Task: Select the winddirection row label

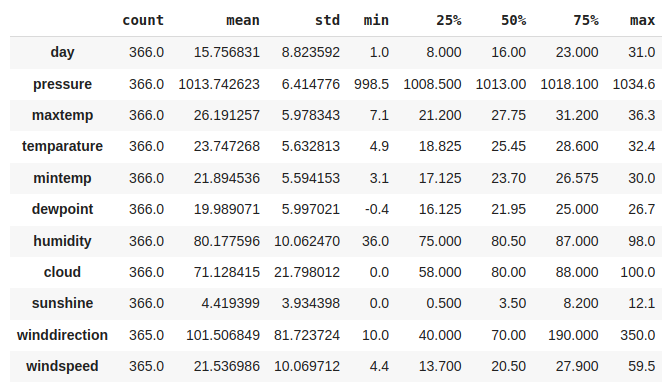Action: (x=62, y=335)
